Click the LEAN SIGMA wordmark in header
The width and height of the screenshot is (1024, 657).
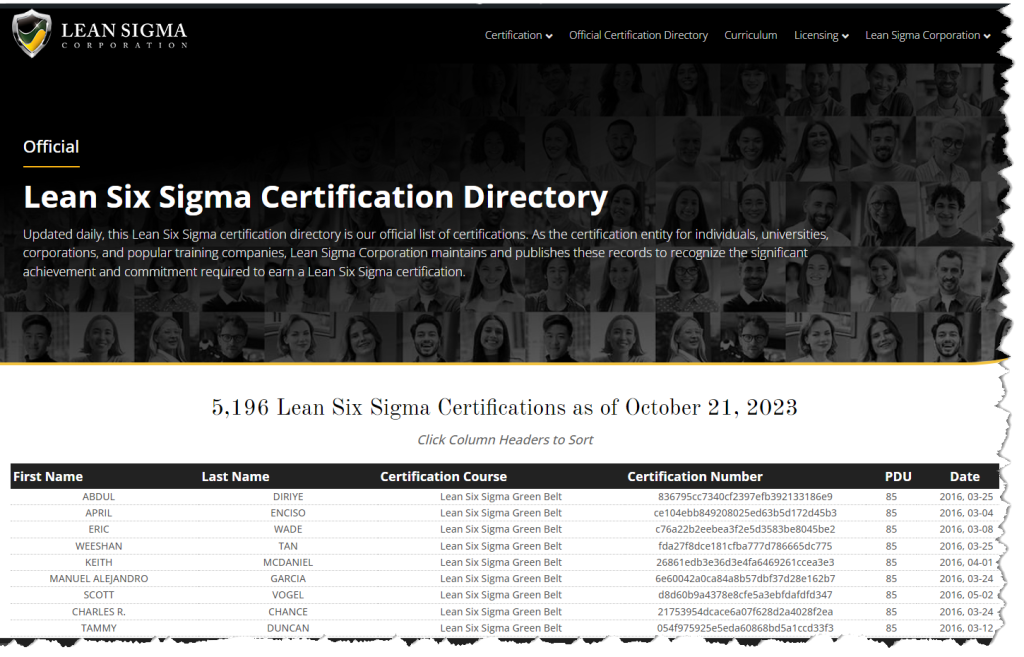pyautogui.click(x=123, y=27)
